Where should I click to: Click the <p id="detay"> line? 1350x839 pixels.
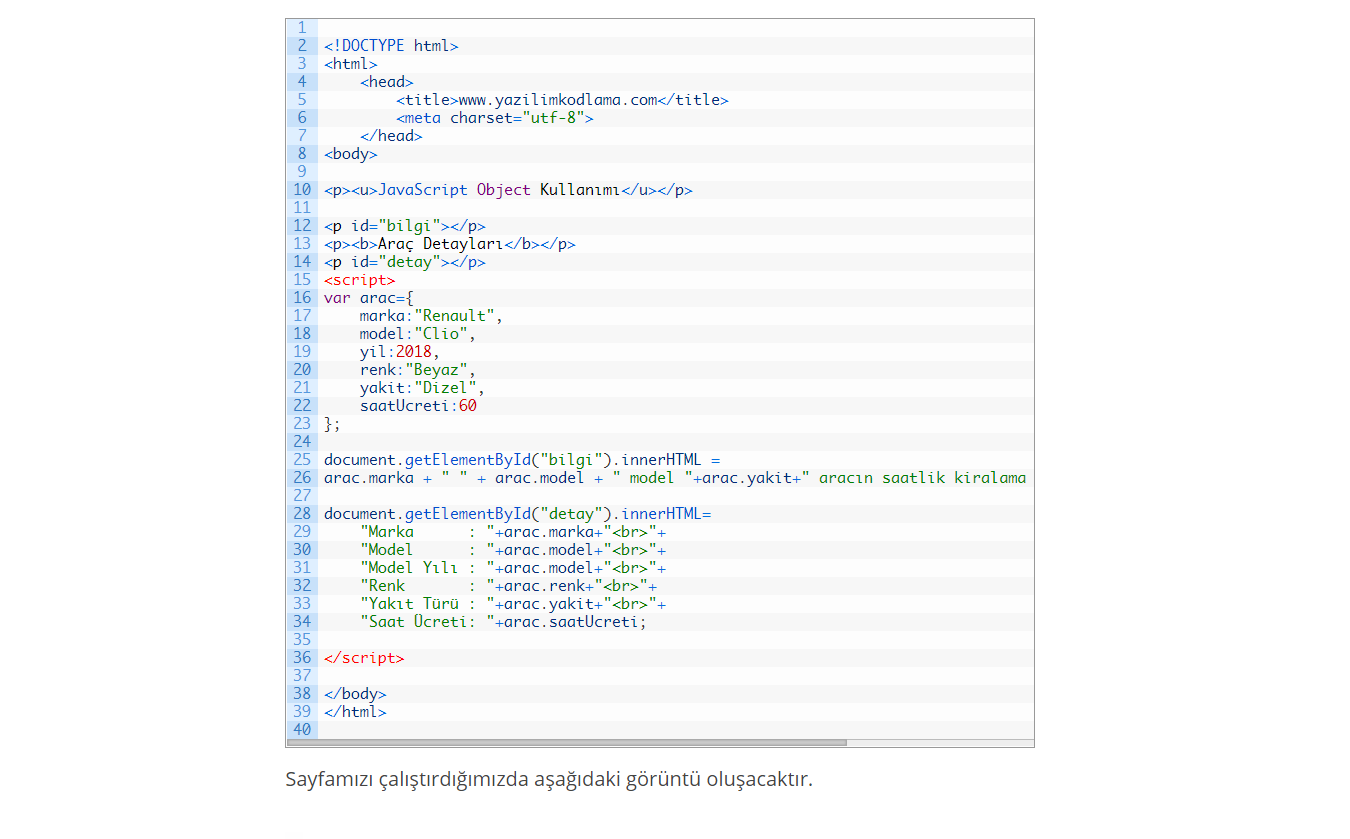coord(405,262)
